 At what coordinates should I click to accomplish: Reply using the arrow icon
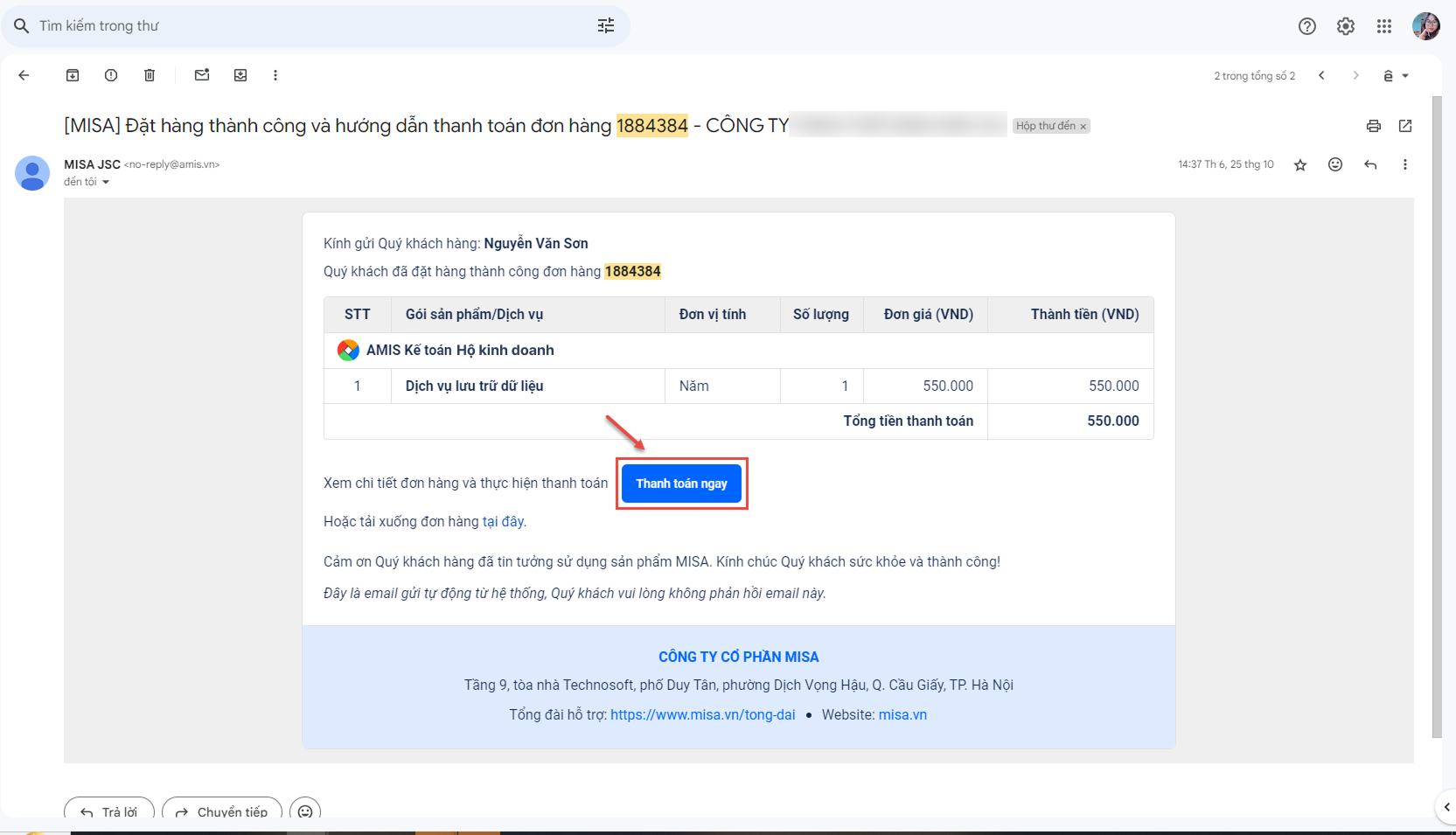coord(1370,164)
